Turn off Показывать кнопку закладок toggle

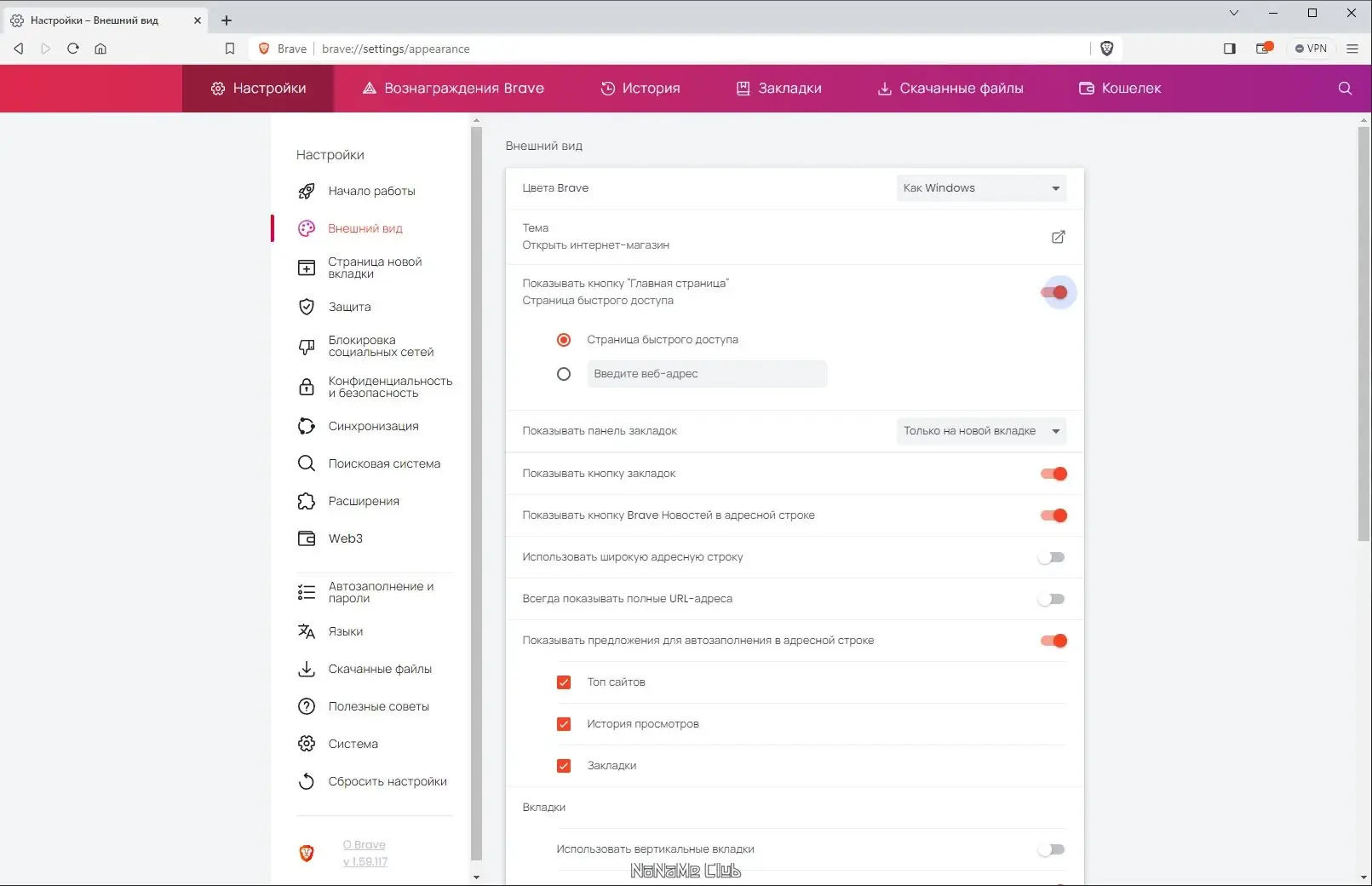(1054, 474)
